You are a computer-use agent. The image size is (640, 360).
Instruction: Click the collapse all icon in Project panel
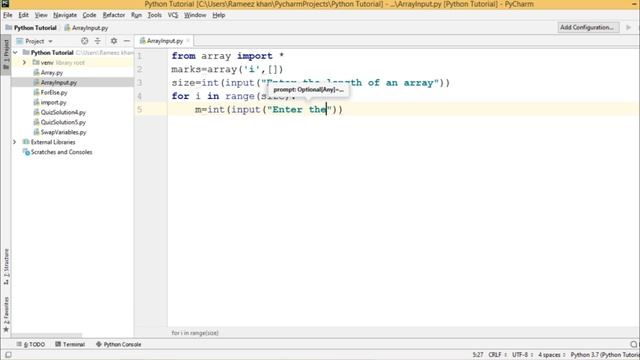point(98,41)
